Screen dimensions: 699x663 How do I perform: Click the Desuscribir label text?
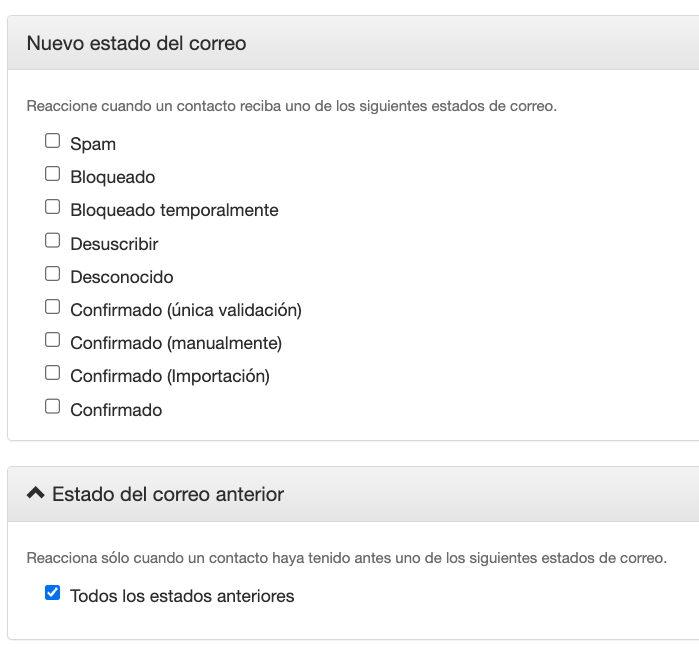click(114, 244)
